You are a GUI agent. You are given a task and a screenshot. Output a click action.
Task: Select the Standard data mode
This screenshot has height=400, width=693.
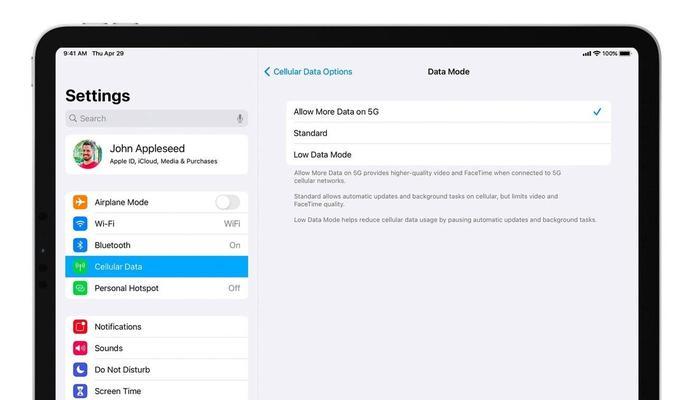pos(449,133)
